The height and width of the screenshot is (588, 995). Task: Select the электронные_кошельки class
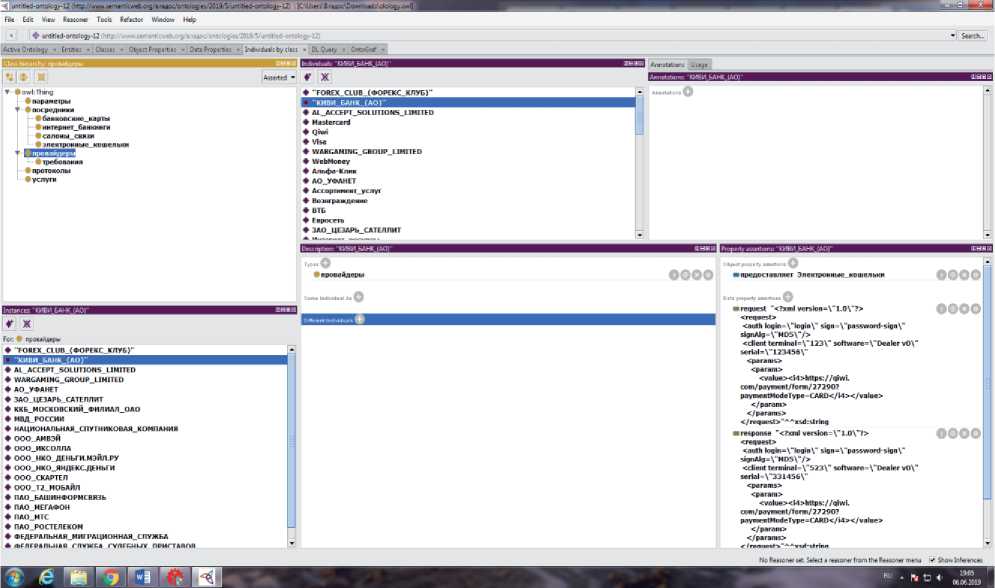point(86,145)
